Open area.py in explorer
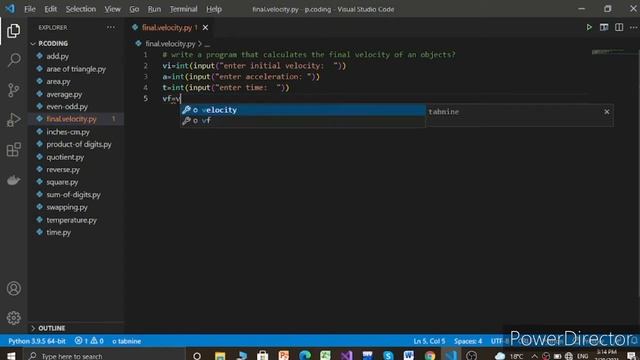Screen dimensions: 640x360 point(58,81)
